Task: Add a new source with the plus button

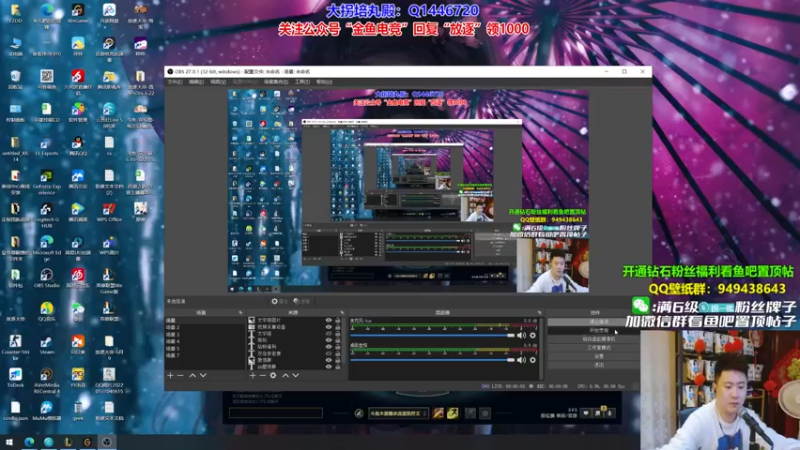Action: [253, 376]
